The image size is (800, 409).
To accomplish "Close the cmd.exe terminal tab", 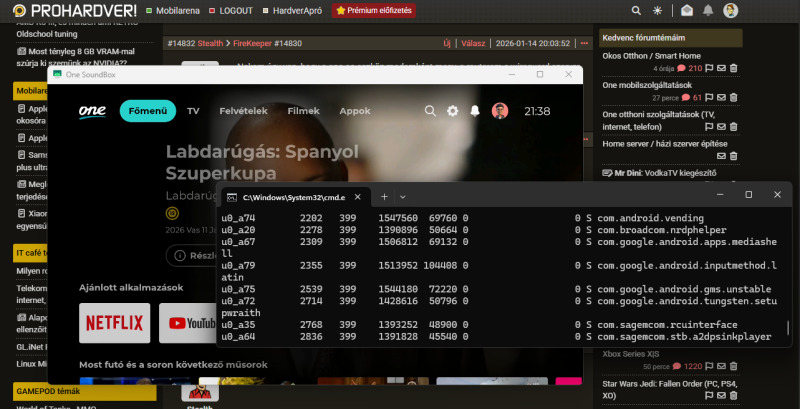I will pyautogui.click(x=358, y=197).
